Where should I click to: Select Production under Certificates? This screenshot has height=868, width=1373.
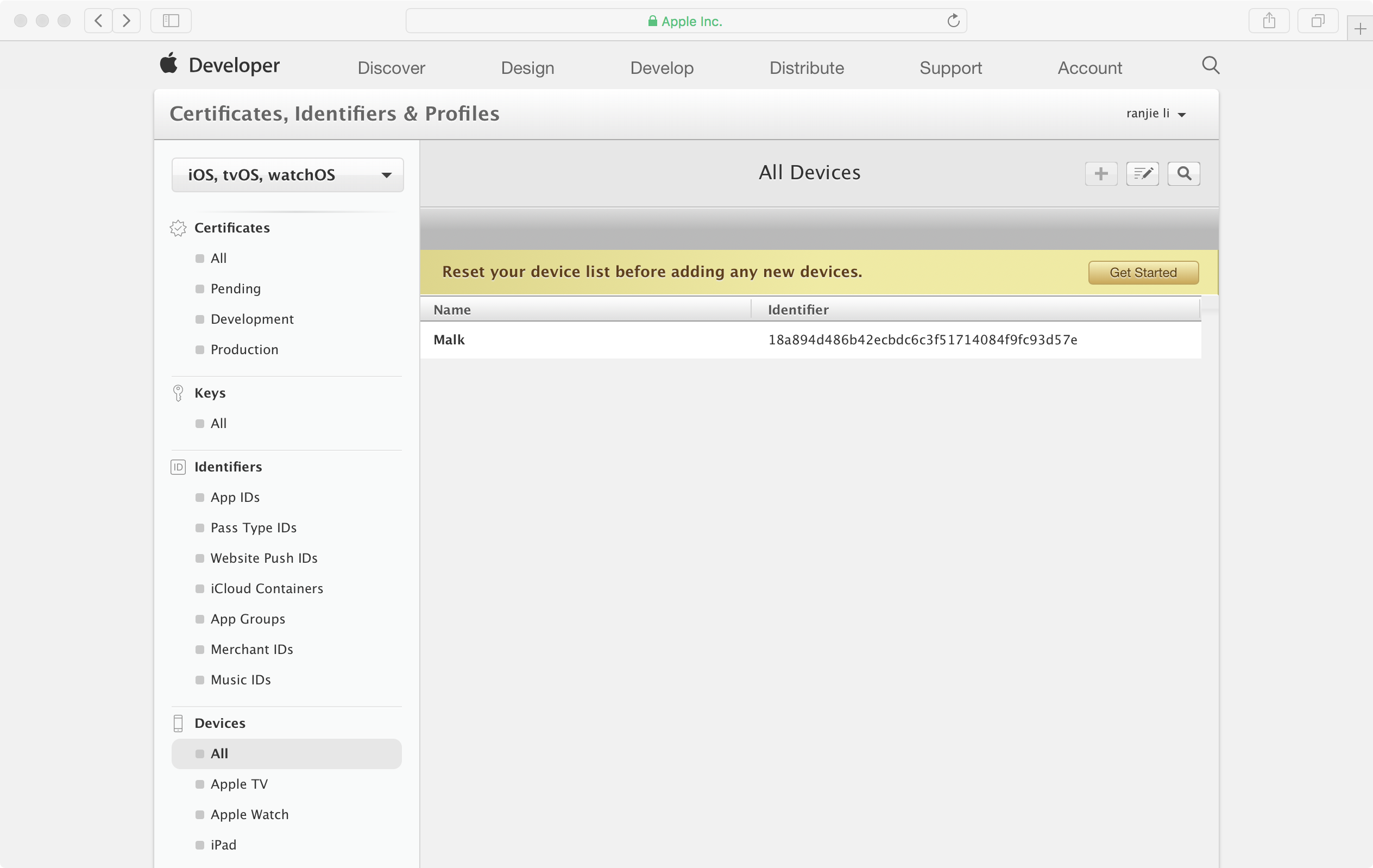(x=244, y=350)
